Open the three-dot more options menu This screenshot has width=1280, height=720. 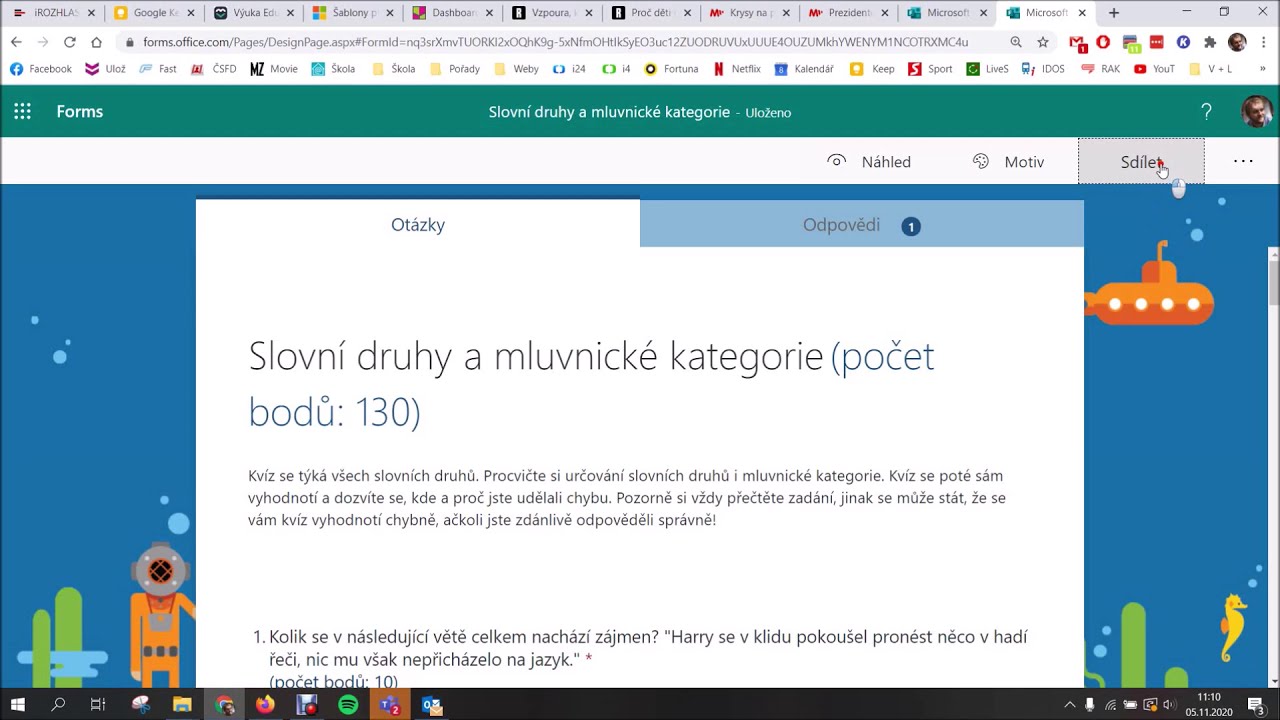coord(1243,161)
